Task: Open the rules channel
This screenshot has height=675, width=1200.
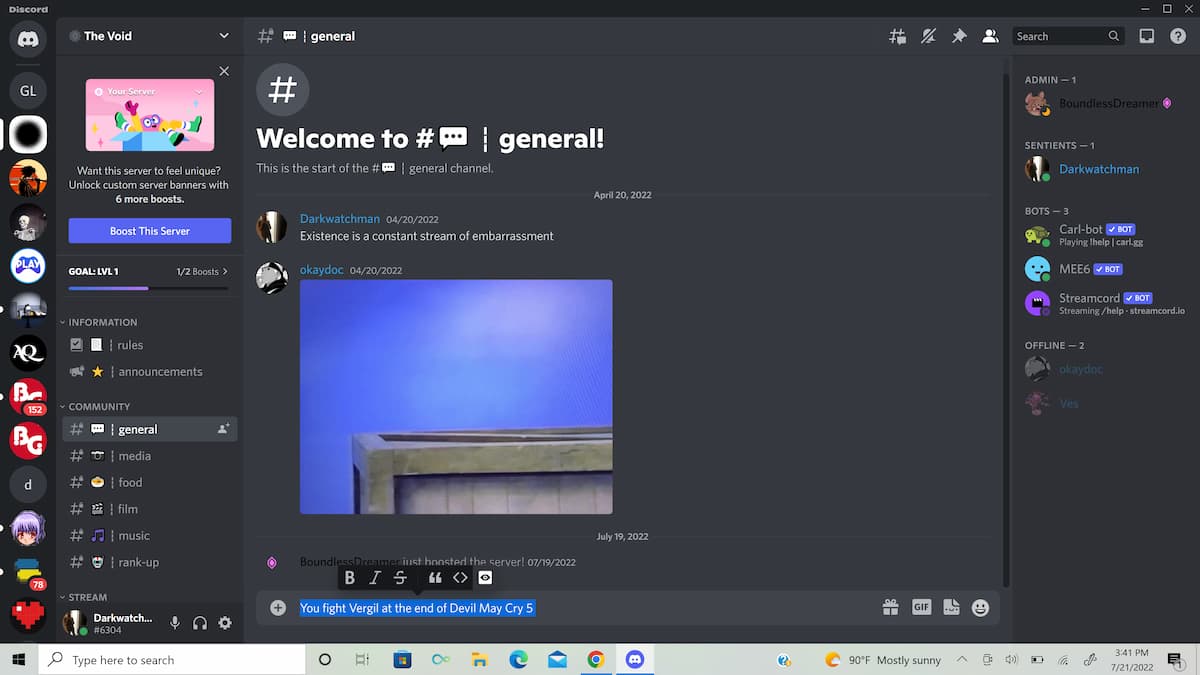Action: [x=131, y=344]
